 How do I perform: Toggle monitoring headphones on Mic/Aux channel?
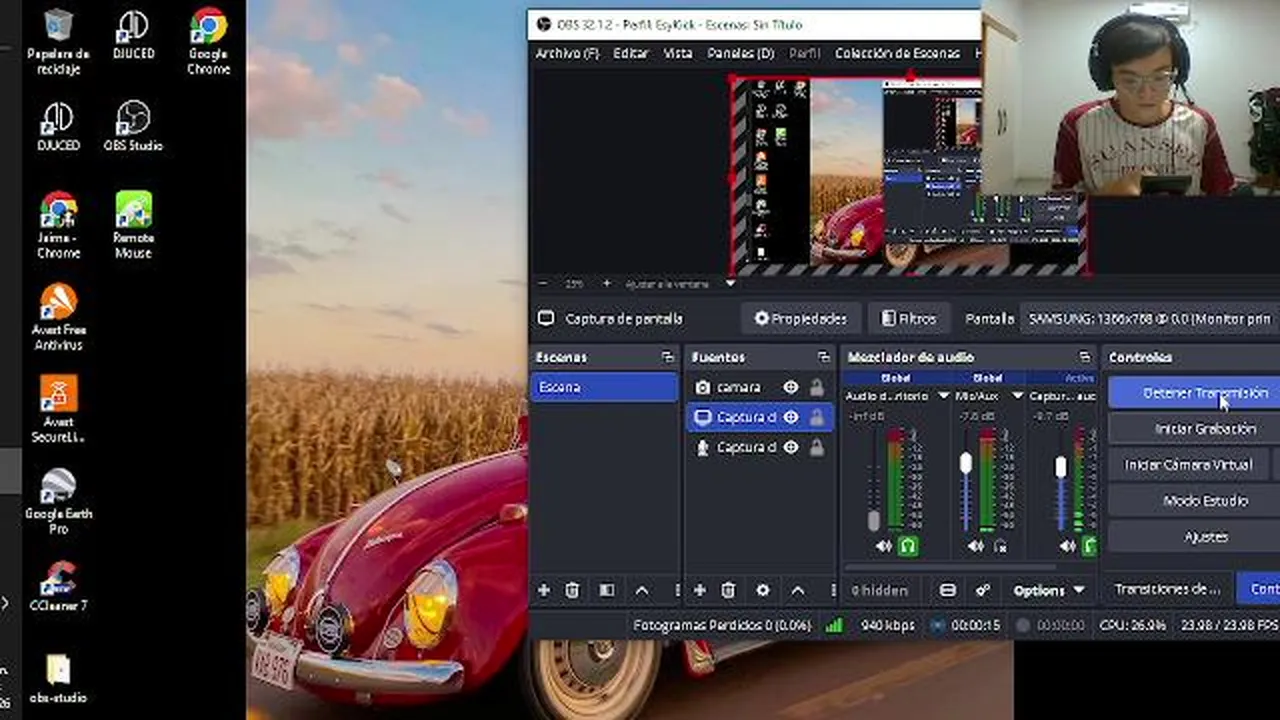tap(1000, 546)
